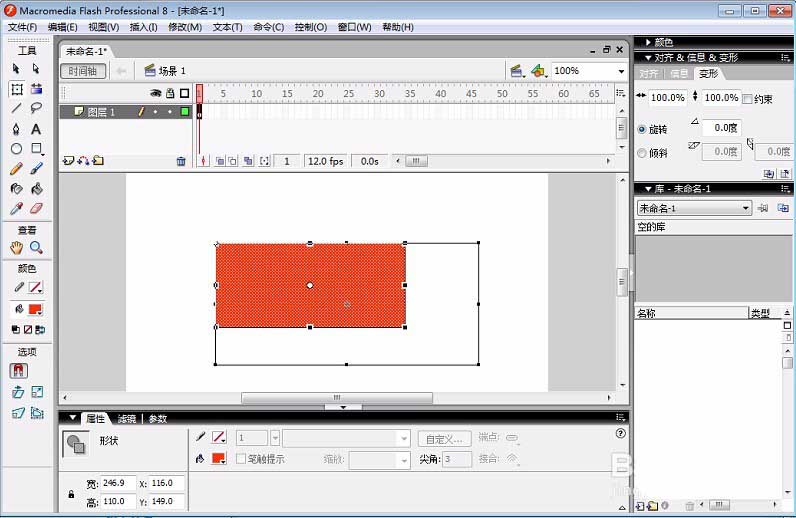Toggle green outline square of Layer 1
The width and height of the screenshot is (796, 518).
(185, 112)
